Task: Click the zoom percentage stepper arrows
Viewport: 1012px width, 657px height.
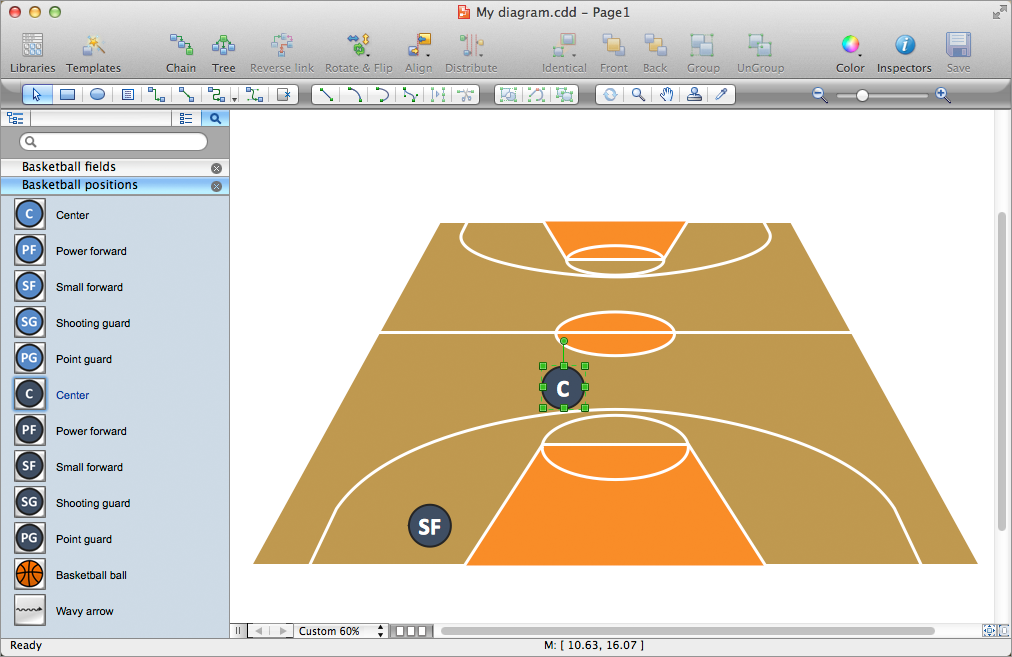Action: click(x=381, y=631)
